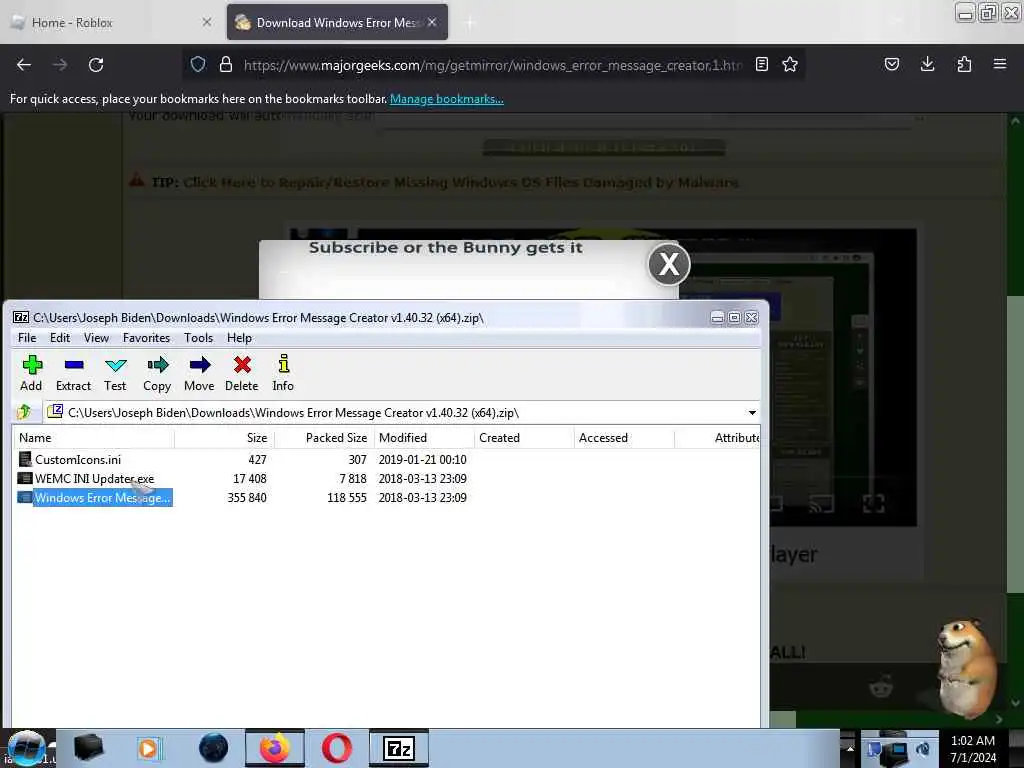This screenshot has width=1024, height=768.
Task: Sort by the Size column header
Action: pyautogui.click(x=225, y=438)
